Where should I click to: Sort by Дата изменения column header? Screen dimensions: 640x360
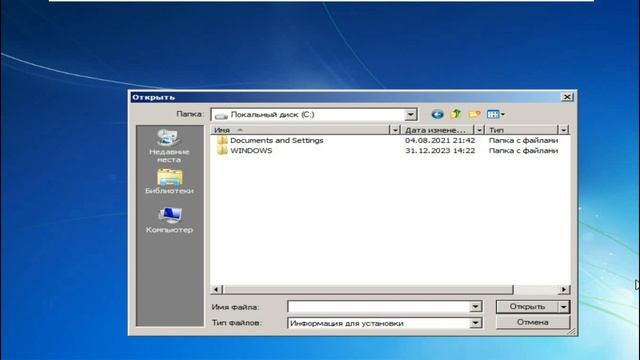[x=438, y=130]
